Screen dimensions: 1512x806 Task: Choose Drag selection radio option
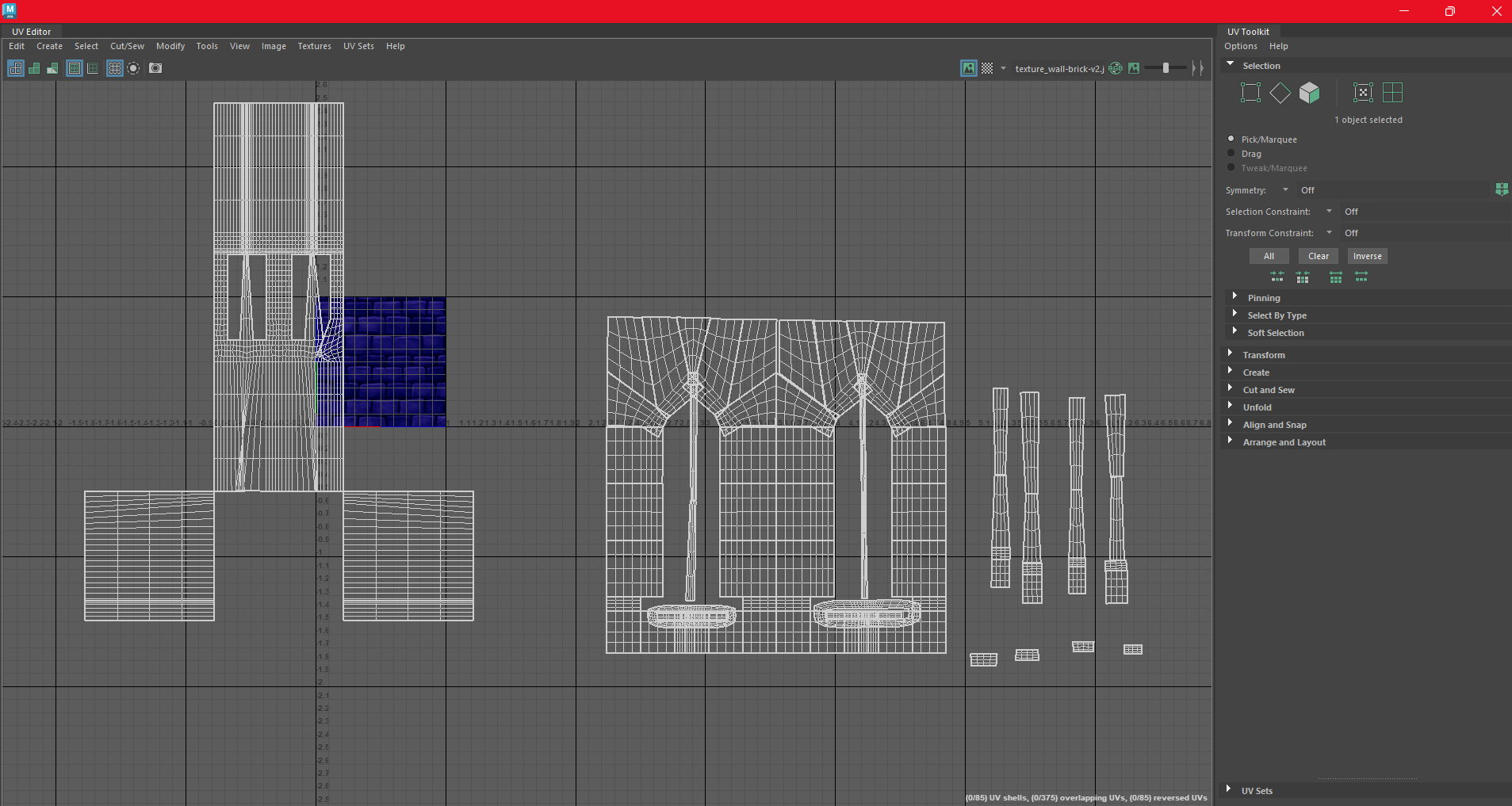[x=1231, y=153]
